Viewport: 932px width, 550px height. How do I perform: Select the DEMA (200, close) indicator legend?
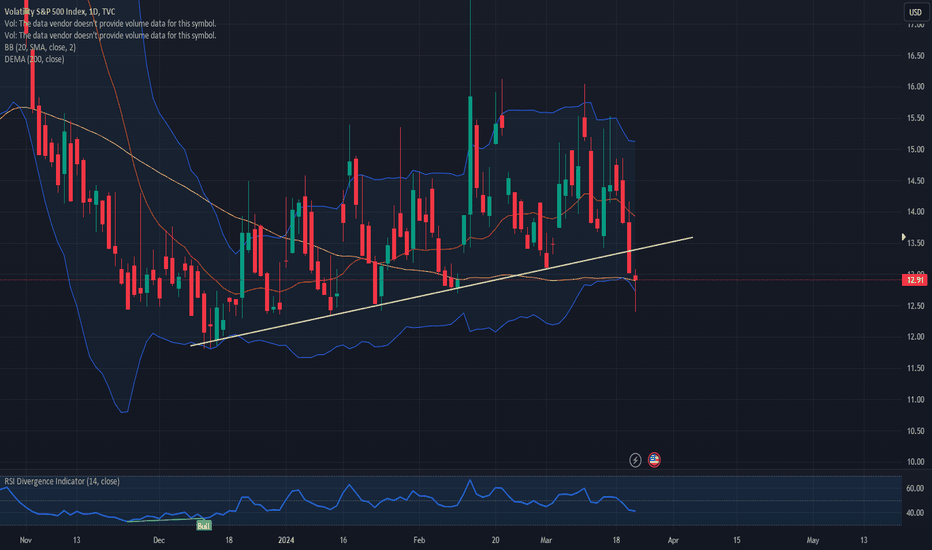(x=34, y=59)
